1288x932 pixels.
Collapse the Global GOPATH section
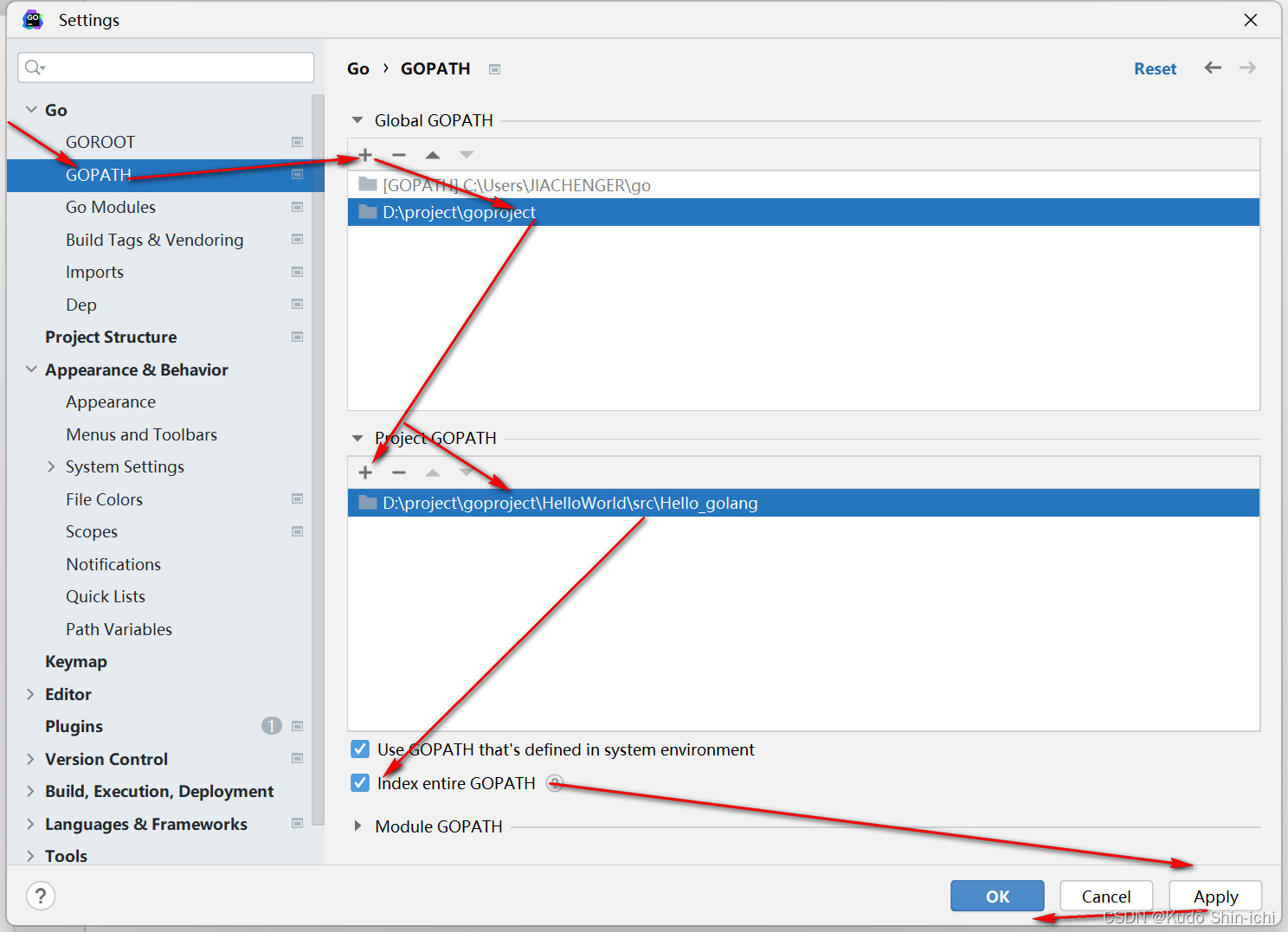[357, 120]
